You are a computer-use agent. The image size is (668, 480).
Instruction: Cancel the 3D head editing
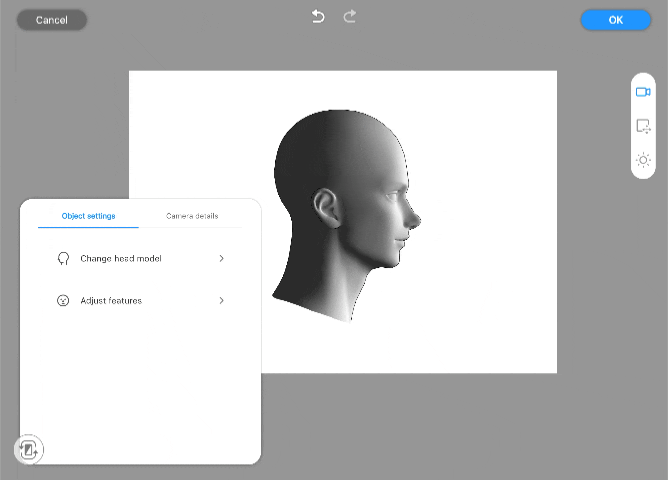click(52, 20)
